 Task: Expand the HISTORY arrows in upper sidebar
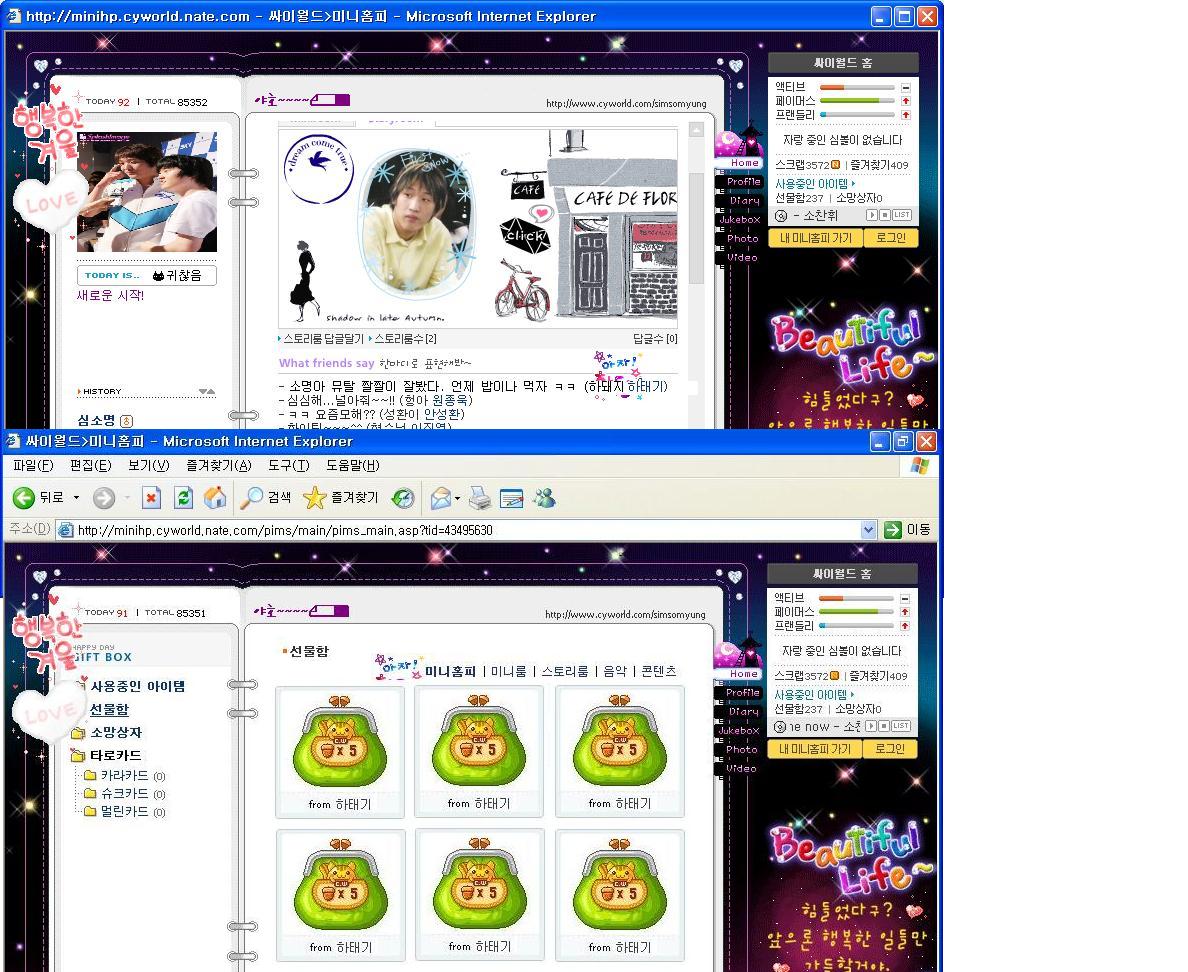pos(207,392)
